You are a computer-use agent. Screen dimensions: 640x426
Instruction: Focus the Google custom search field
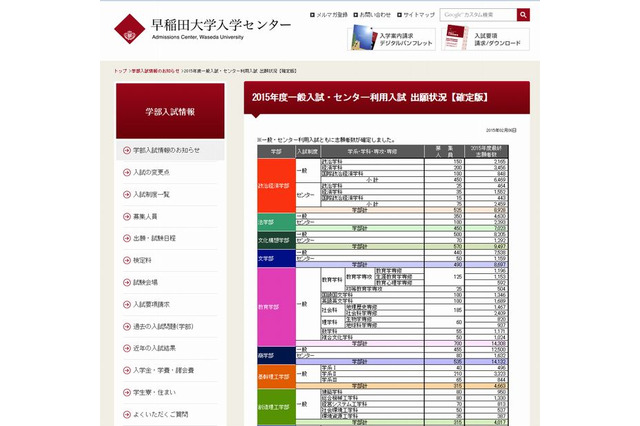(478, 15)
